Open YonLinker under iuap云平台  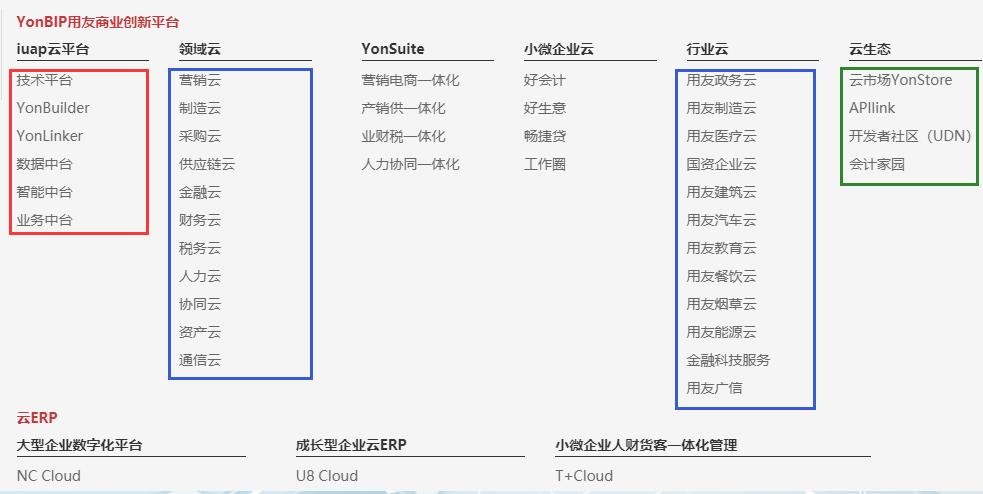50,136
